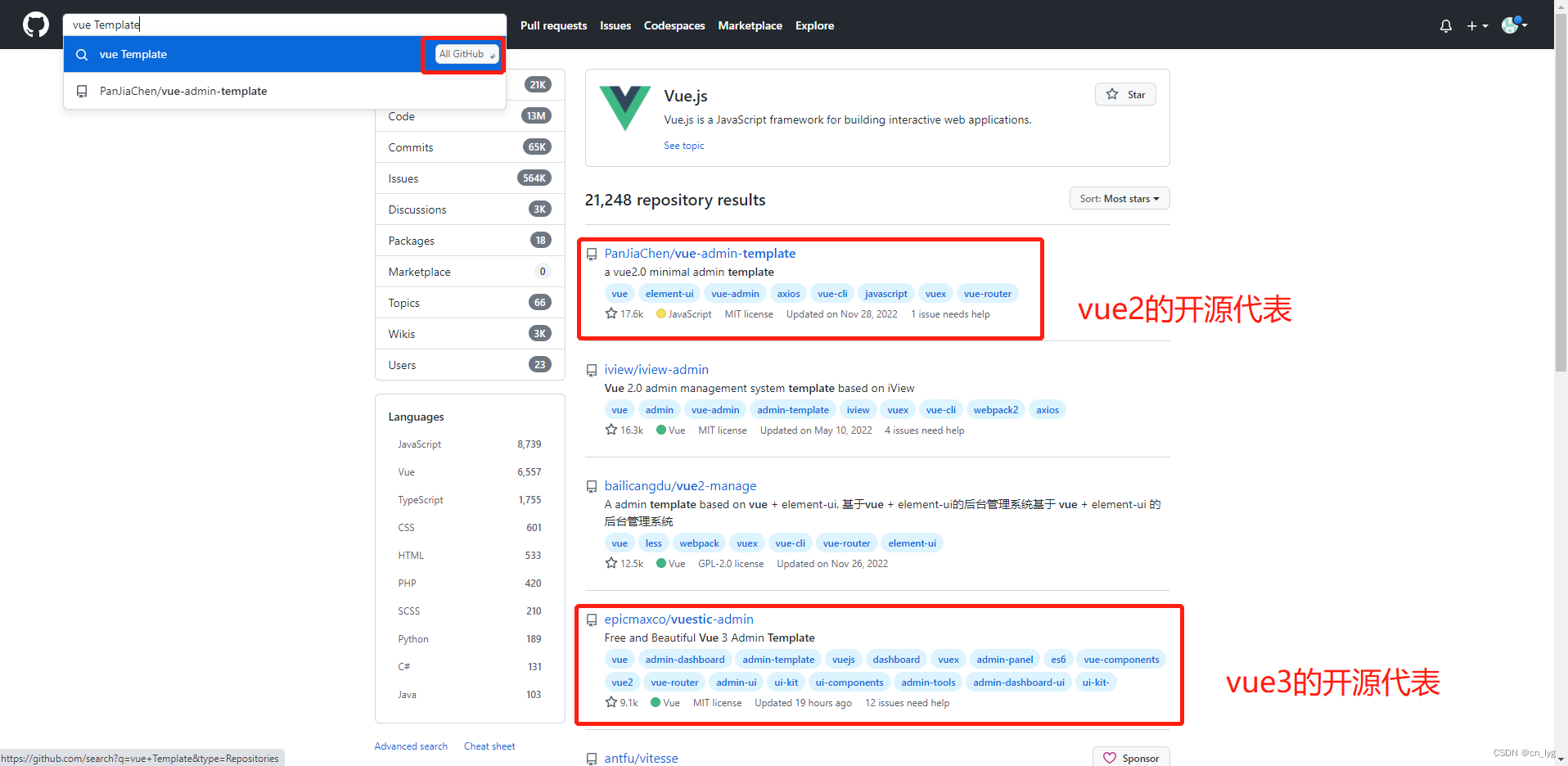Filter results by Code
Image resolution: width=1568 pixels, height=766 pixels.
470,116
